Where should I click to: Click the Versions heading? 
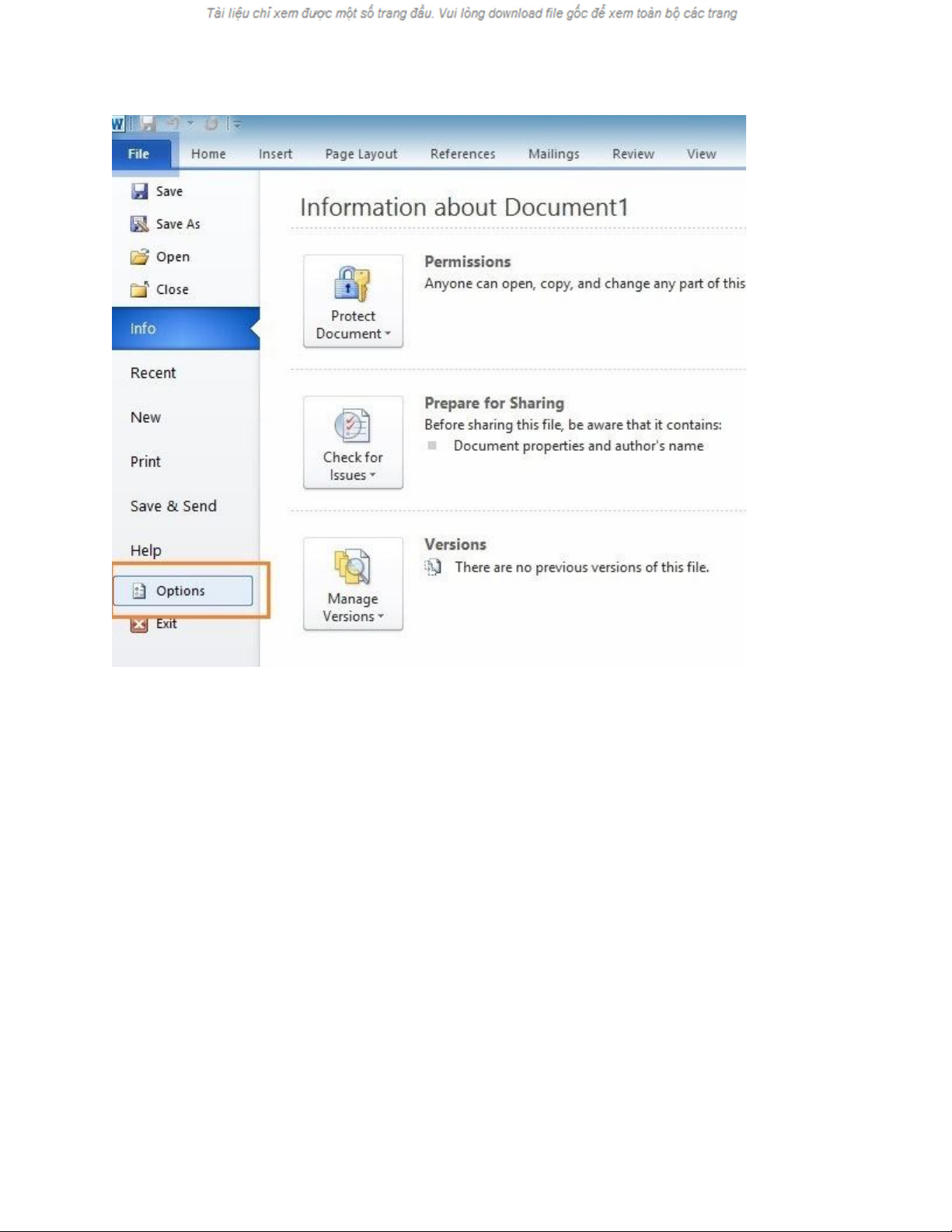(x=455, y=545)
